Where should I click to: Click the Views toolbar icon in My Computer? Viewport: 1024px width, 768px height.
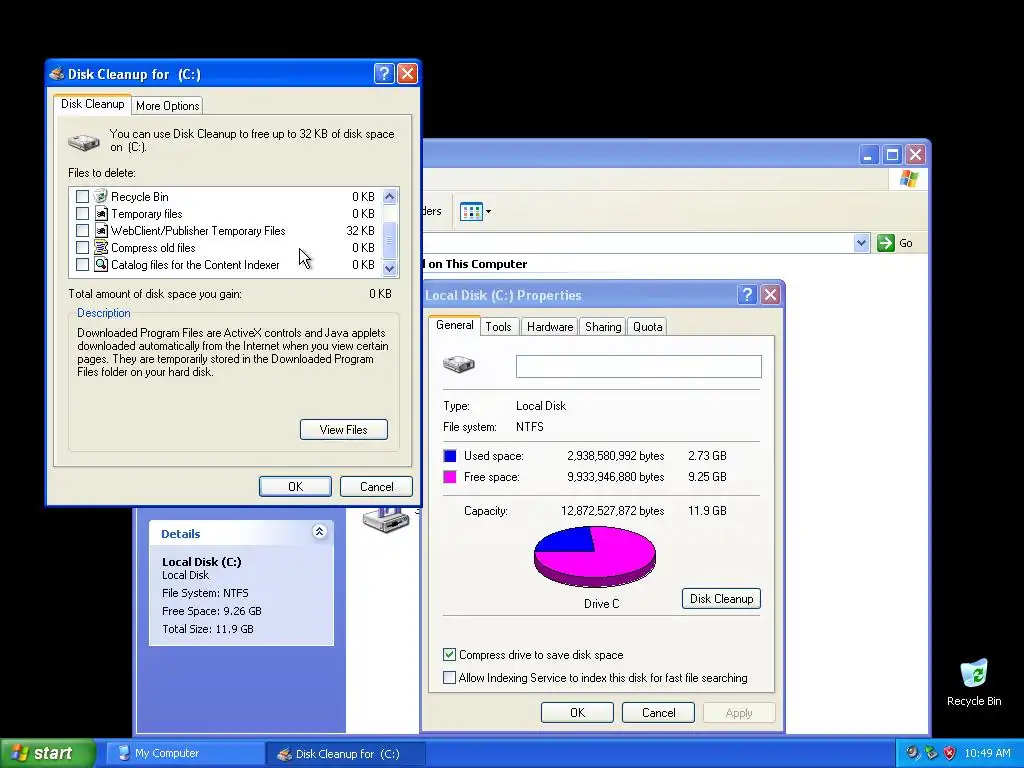[x=471, y=212]
